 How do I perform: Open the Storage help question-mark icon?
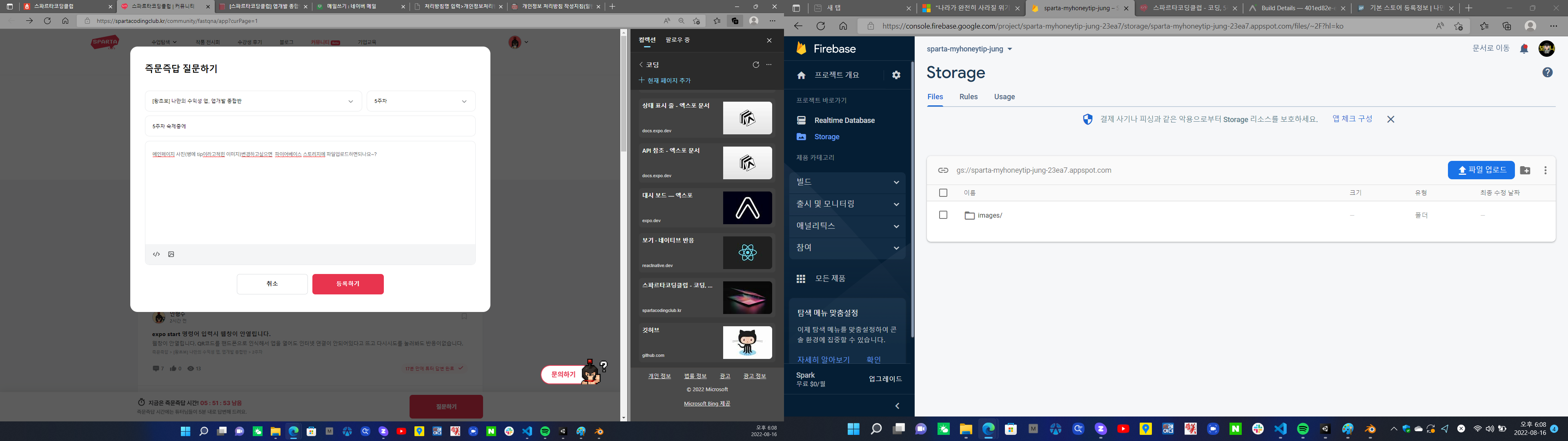click(1547, 73)
